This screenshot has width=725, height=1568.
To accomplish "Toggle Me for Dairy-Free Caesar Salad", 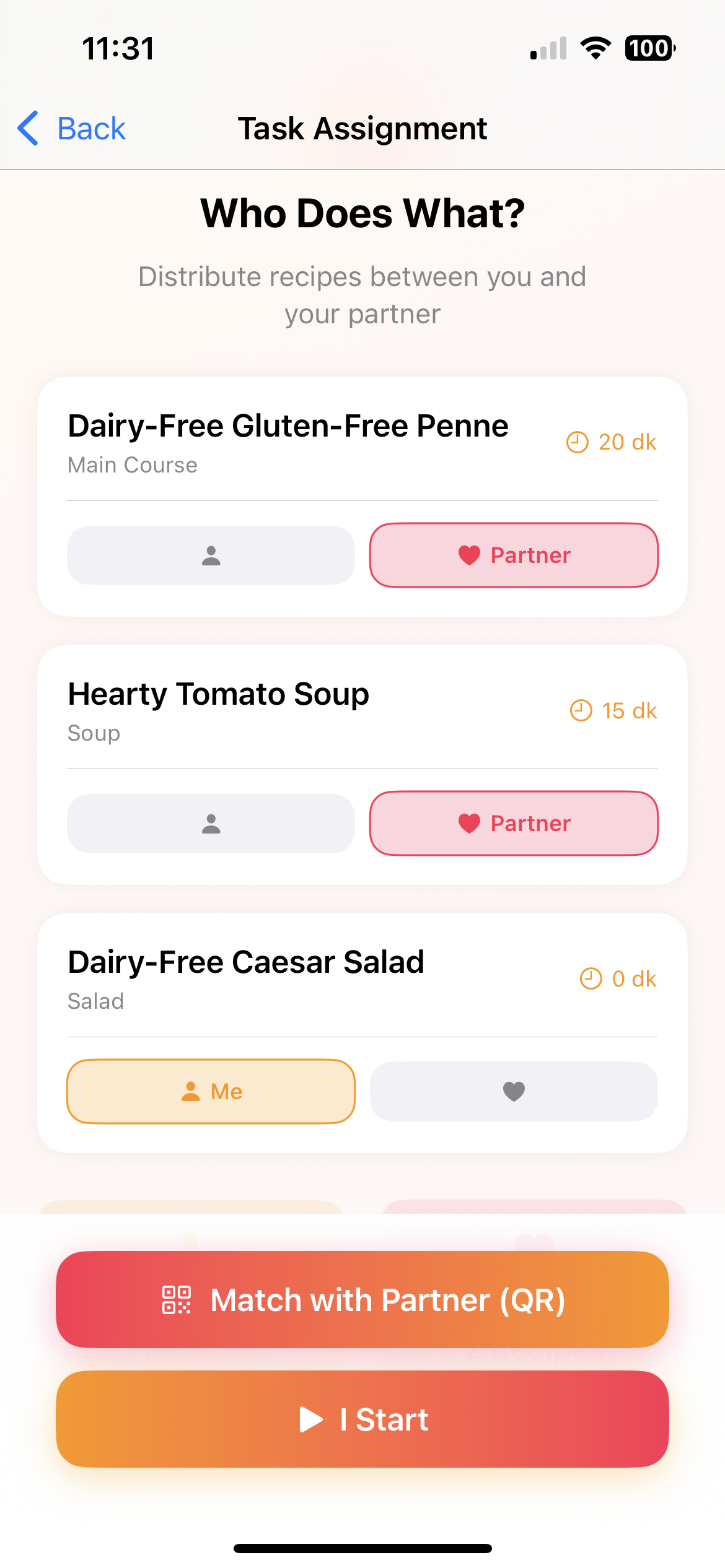I will [x=211, y=1091].
